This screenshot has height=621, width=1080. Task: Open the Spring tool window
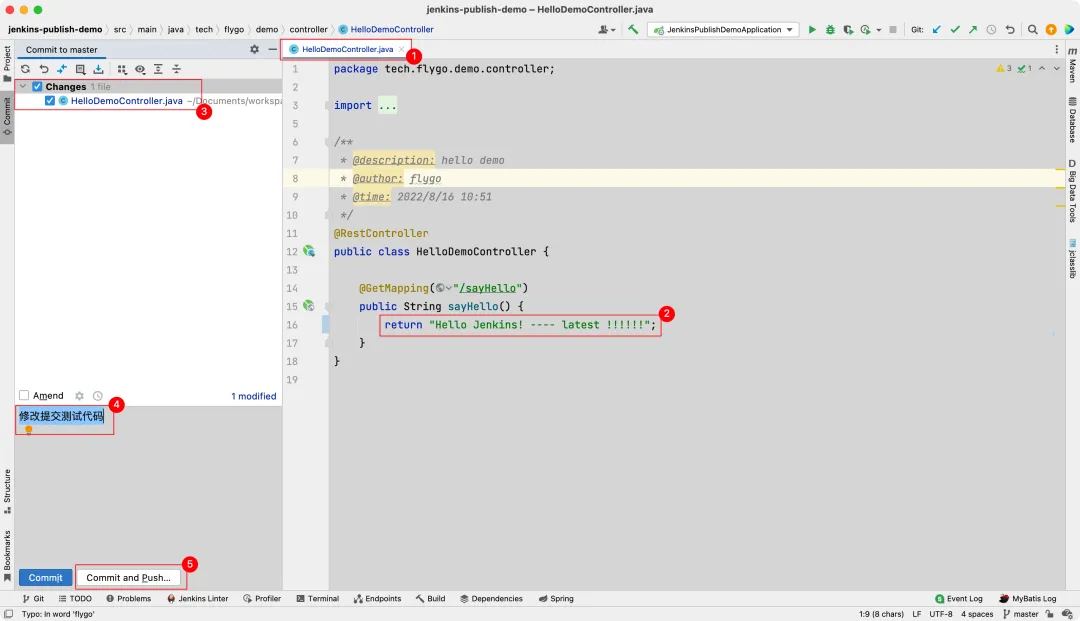(556, 598)
